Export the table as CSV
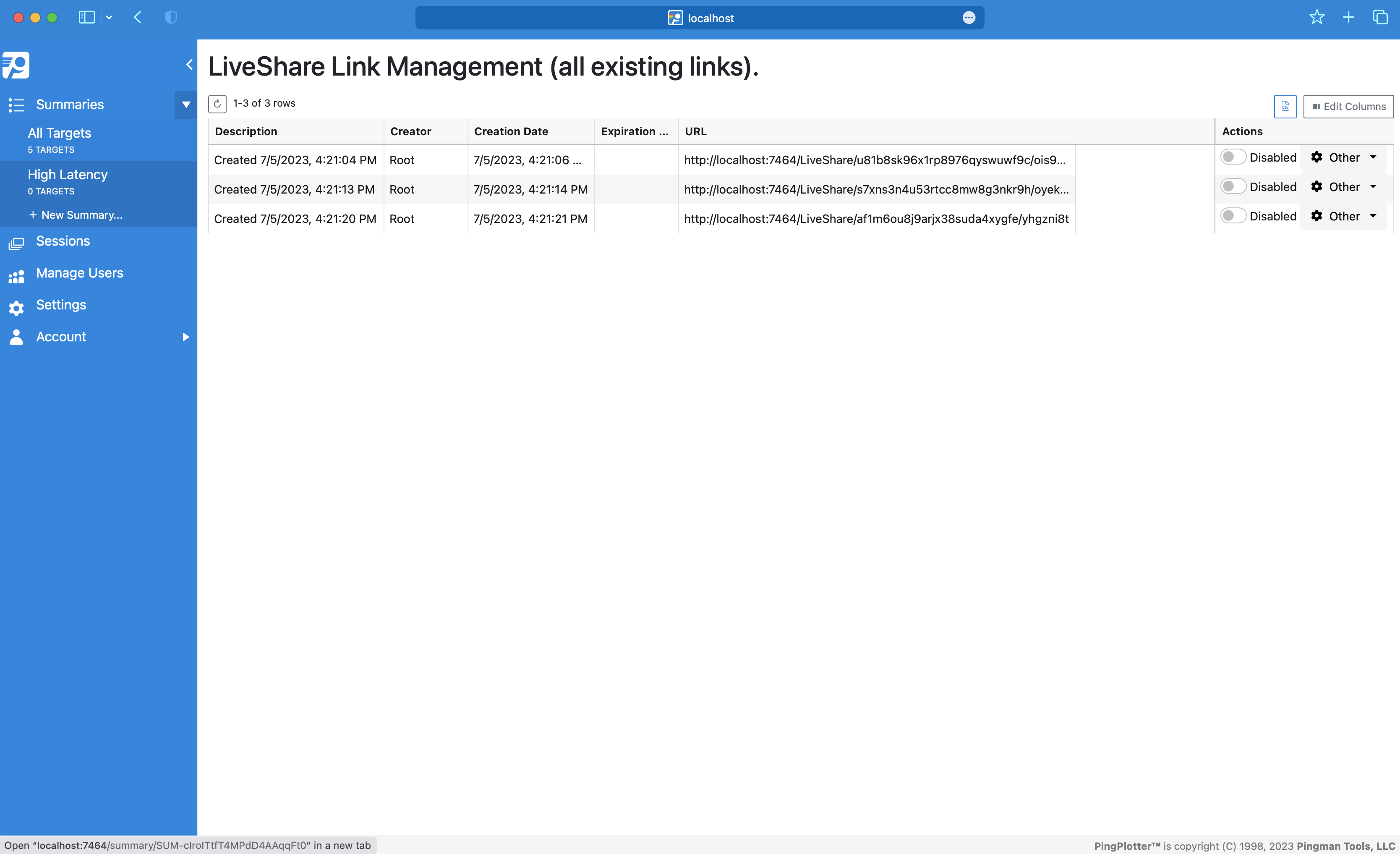The image size is (1400, 854). (1285, 106)
